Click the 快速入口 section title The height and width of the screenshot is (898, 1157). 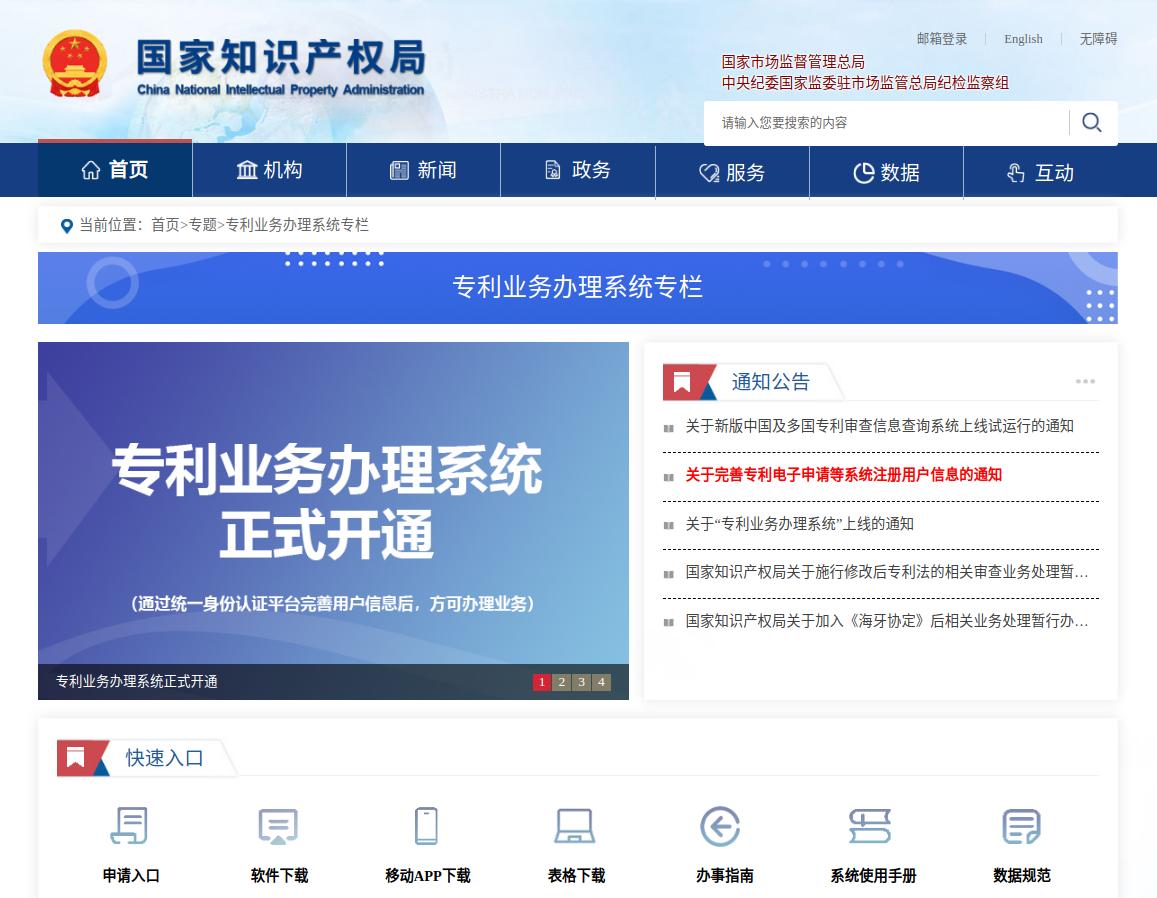(x=165, y=758)
